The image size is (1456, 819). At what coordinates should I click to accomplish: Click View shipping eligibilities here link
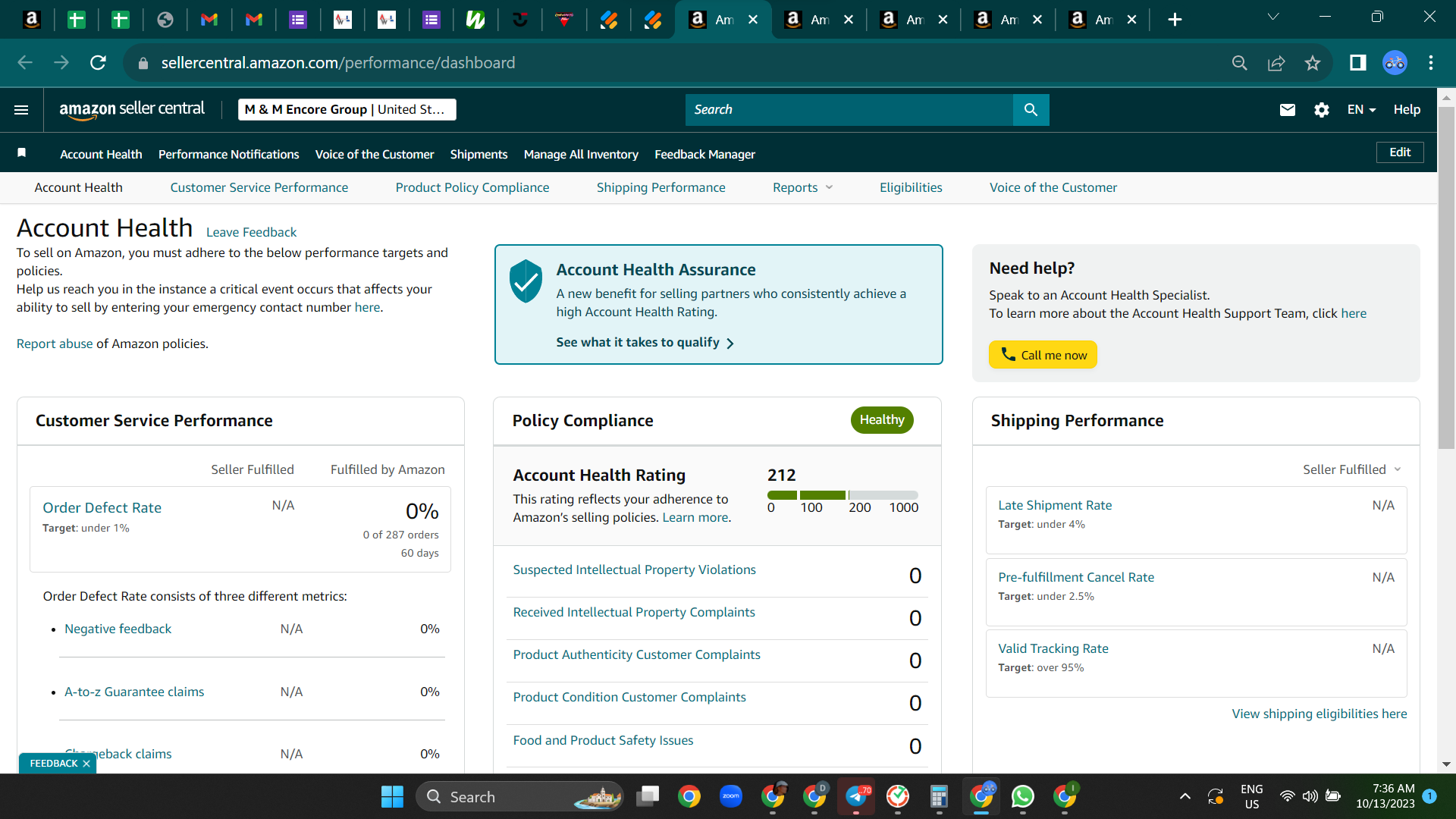click(1319, 714)
